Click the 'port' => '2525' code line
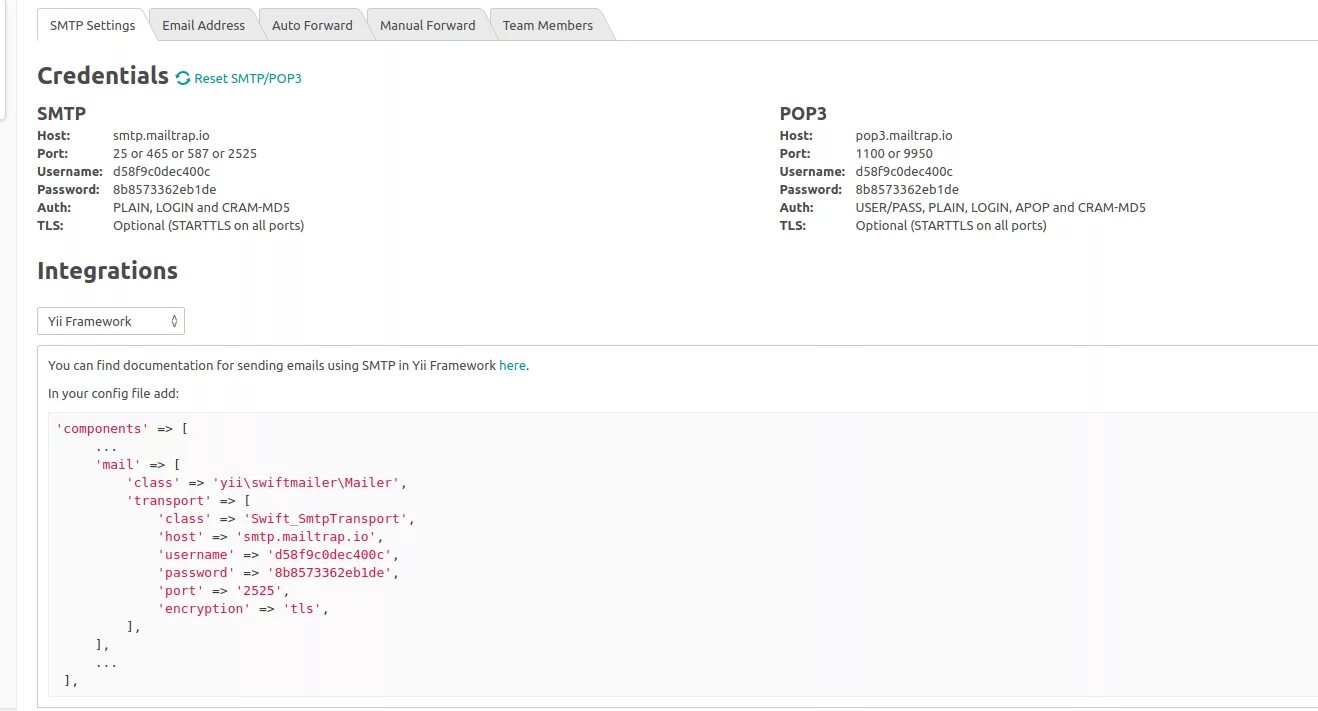The height and width of the screenshot is (711, 1318). 223,590
